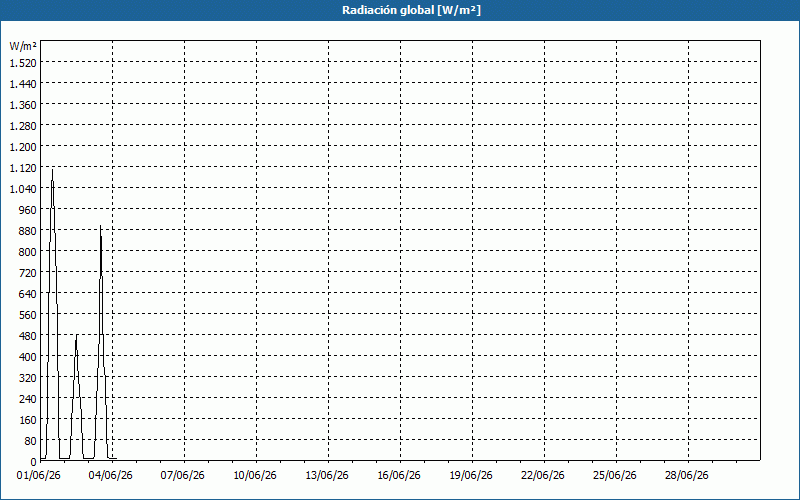Screen dimensions: 800x500
Task: Click the W/m² unit label on the y-axis
Action: coord(23,46)
